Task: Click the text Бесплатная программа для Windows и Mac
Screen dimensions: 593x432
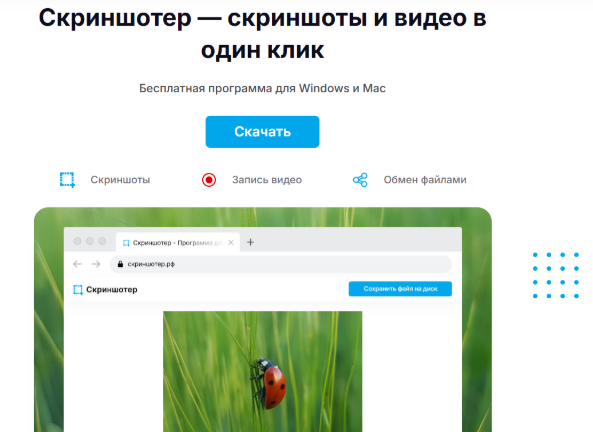Action: point(262,88)
